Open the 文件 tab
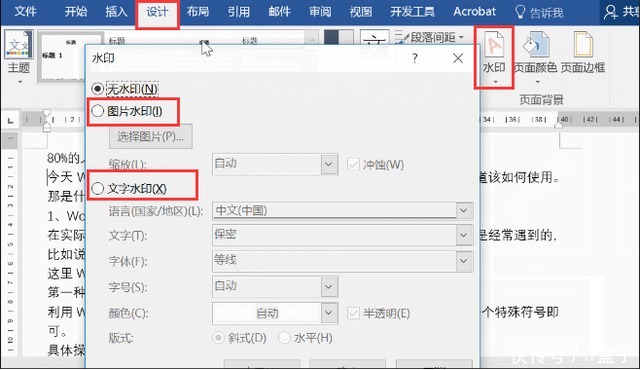 click(x=25, y=11)
